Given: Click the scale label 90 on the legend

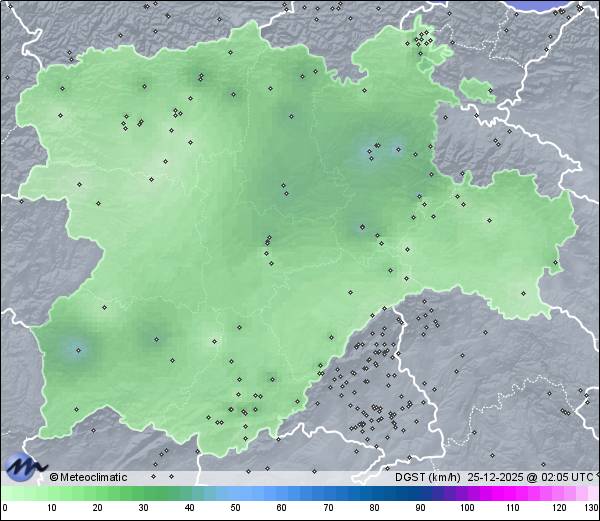Looking at the screenshot, I should pyautogui.click(x=420, y=509).
